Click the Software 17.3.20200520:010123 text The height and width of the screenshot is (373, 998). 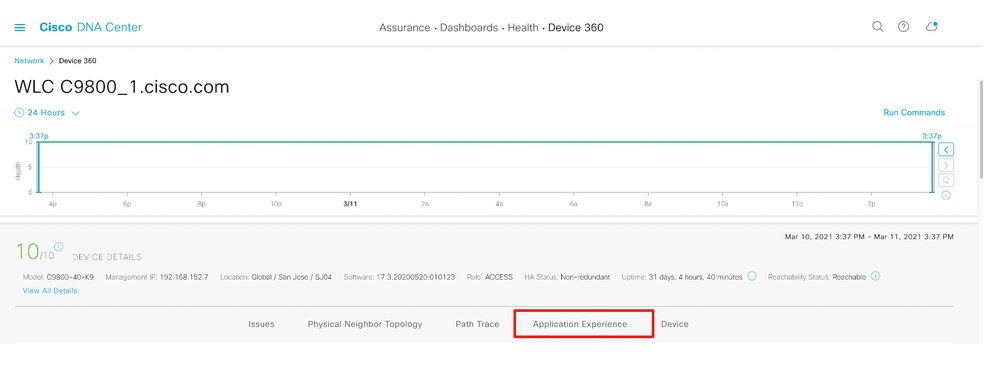coord(399,277)
